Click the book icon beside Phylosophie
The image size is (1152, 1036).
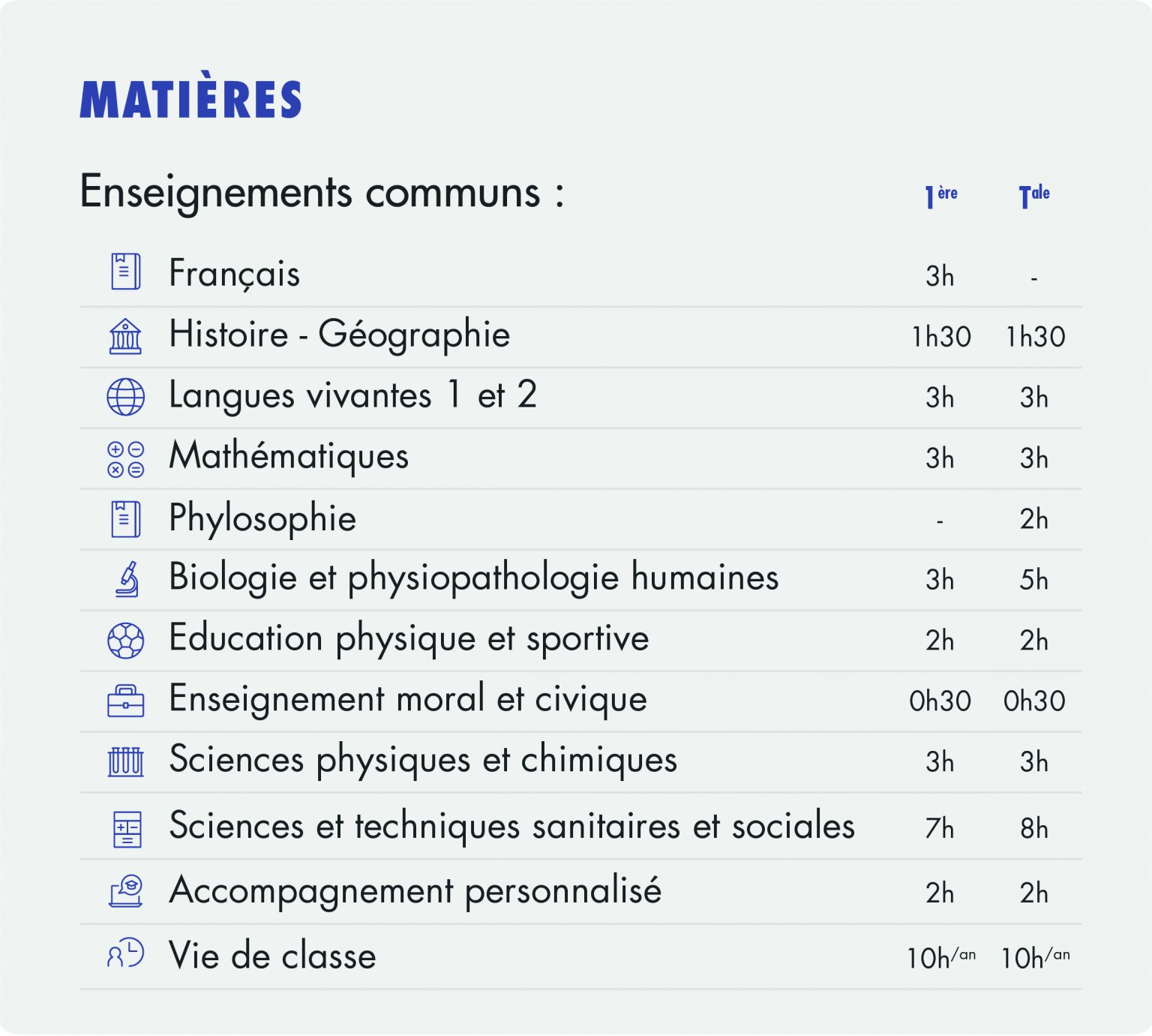click(125, 519)
